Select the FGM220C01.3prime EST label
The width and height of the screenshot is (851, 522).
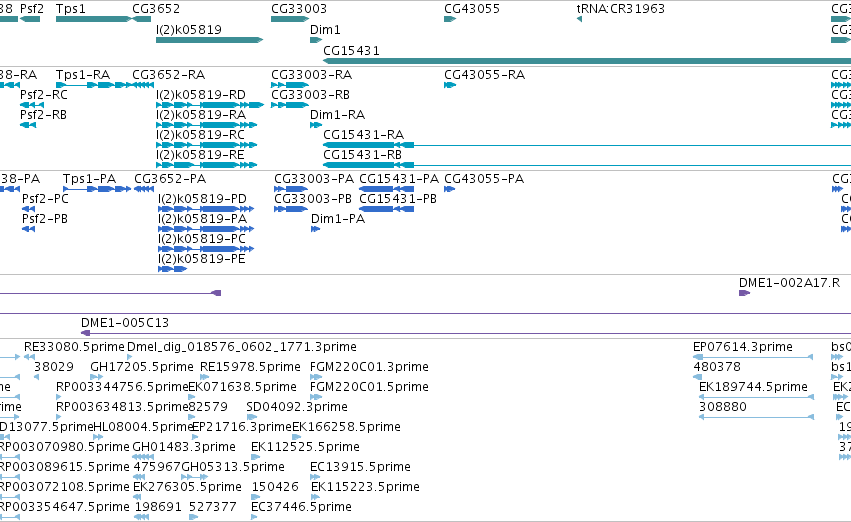(369, 367)
